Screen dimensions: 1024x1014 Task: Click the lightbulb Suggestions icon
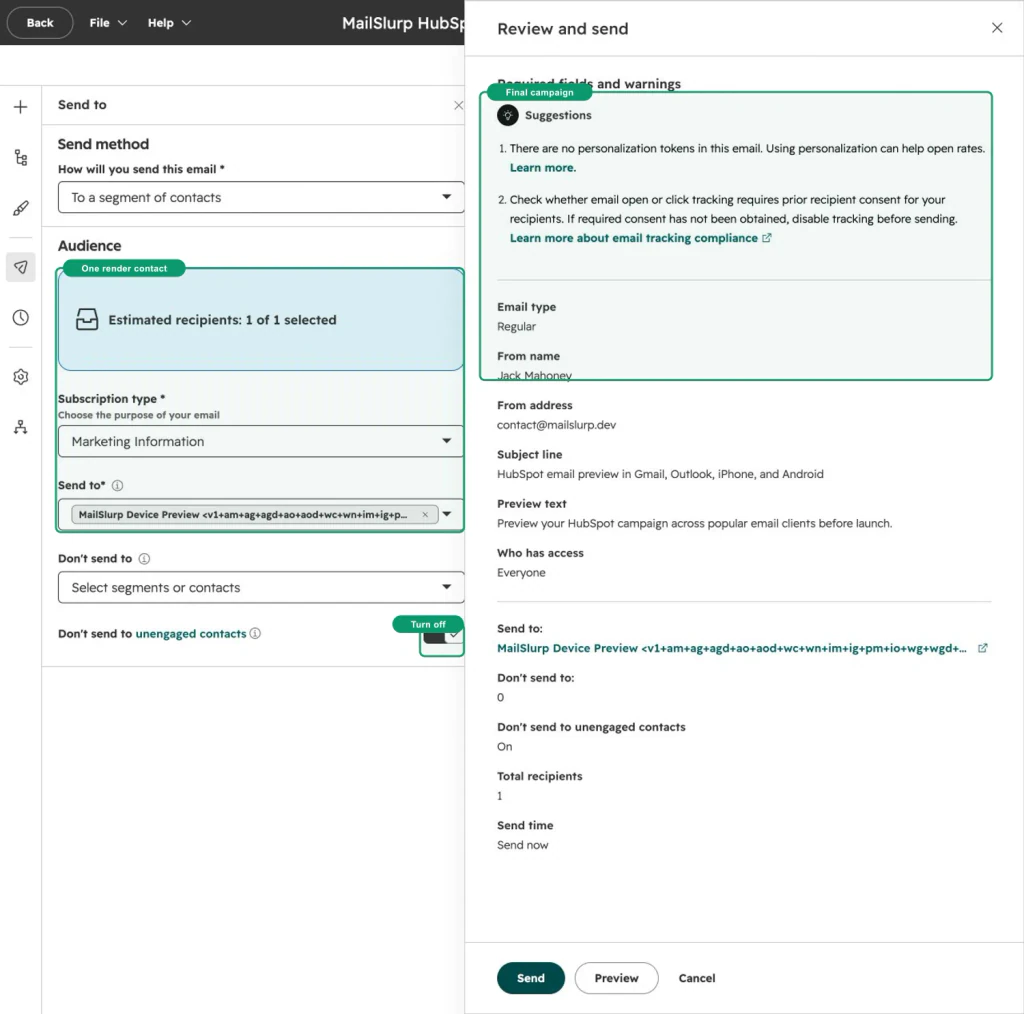(x=507, y=115)
